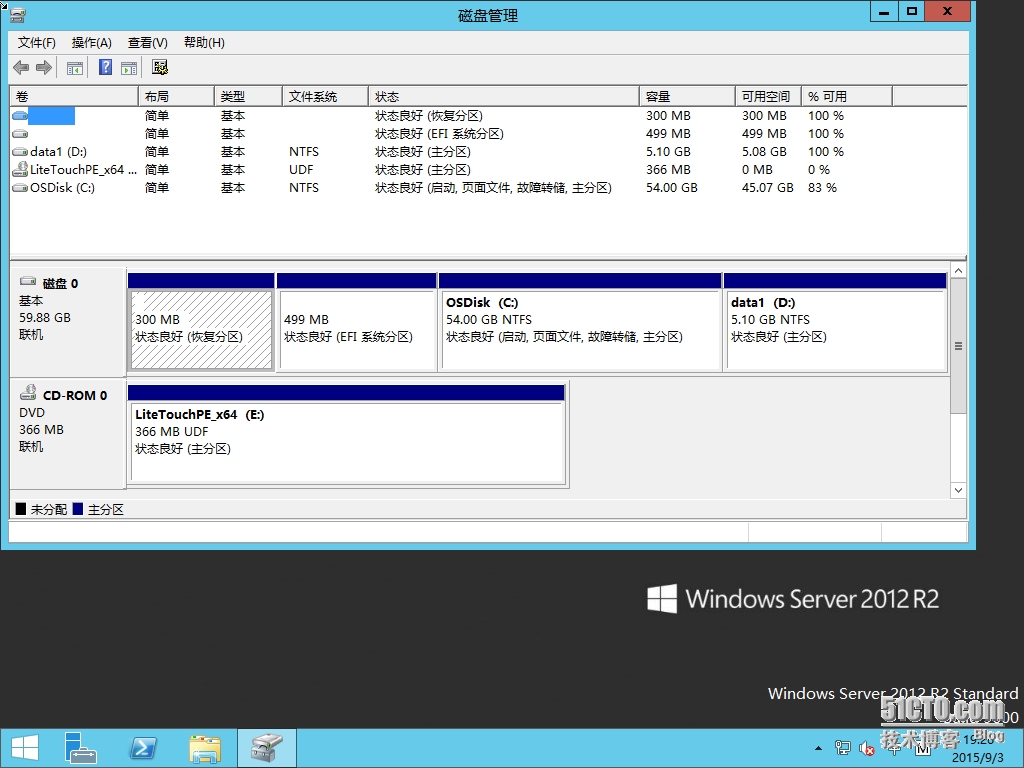Open Windows PowerShell from the taskbar

coord(143,748)
